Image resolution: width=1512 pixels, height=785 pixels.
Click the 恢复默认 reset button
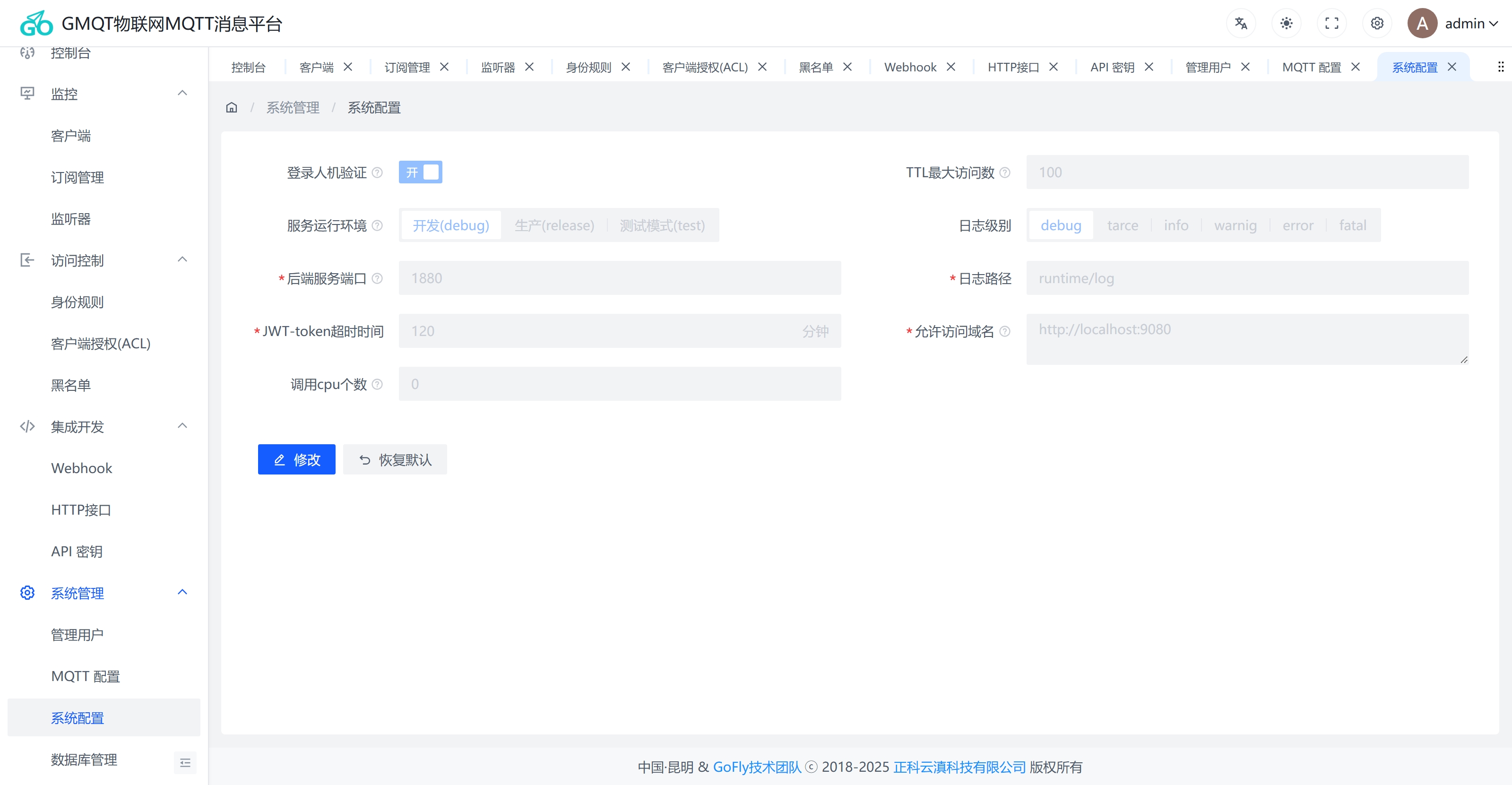(395, 459)
